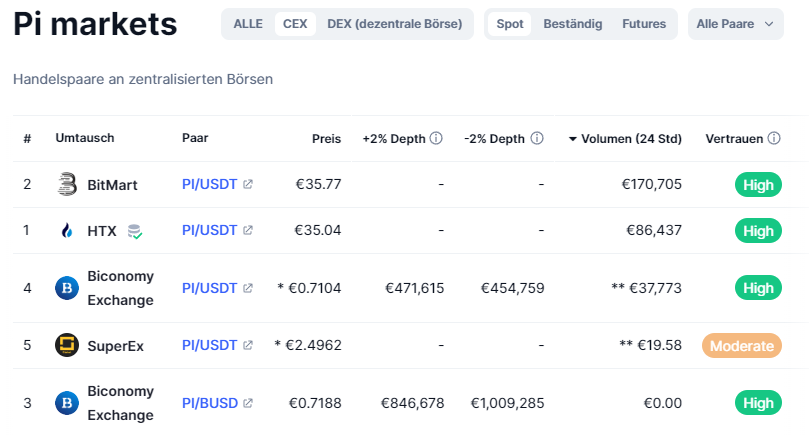The image size is (809, 436).
Task: Show info icon for +2% Depth
Action: pyautogui.click(x=436, y=138)
